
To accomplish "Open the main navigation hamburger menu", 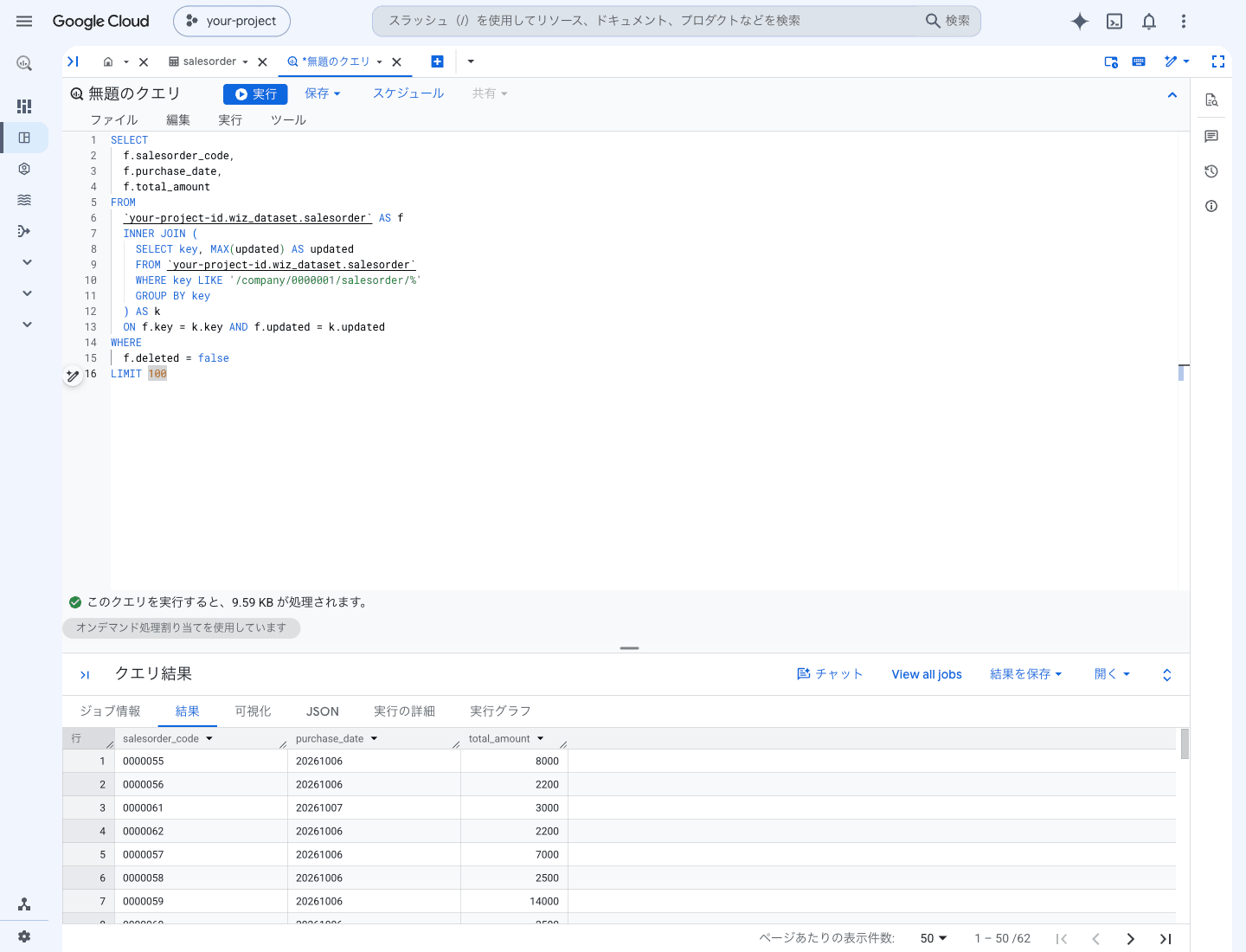I will point(24,21).
